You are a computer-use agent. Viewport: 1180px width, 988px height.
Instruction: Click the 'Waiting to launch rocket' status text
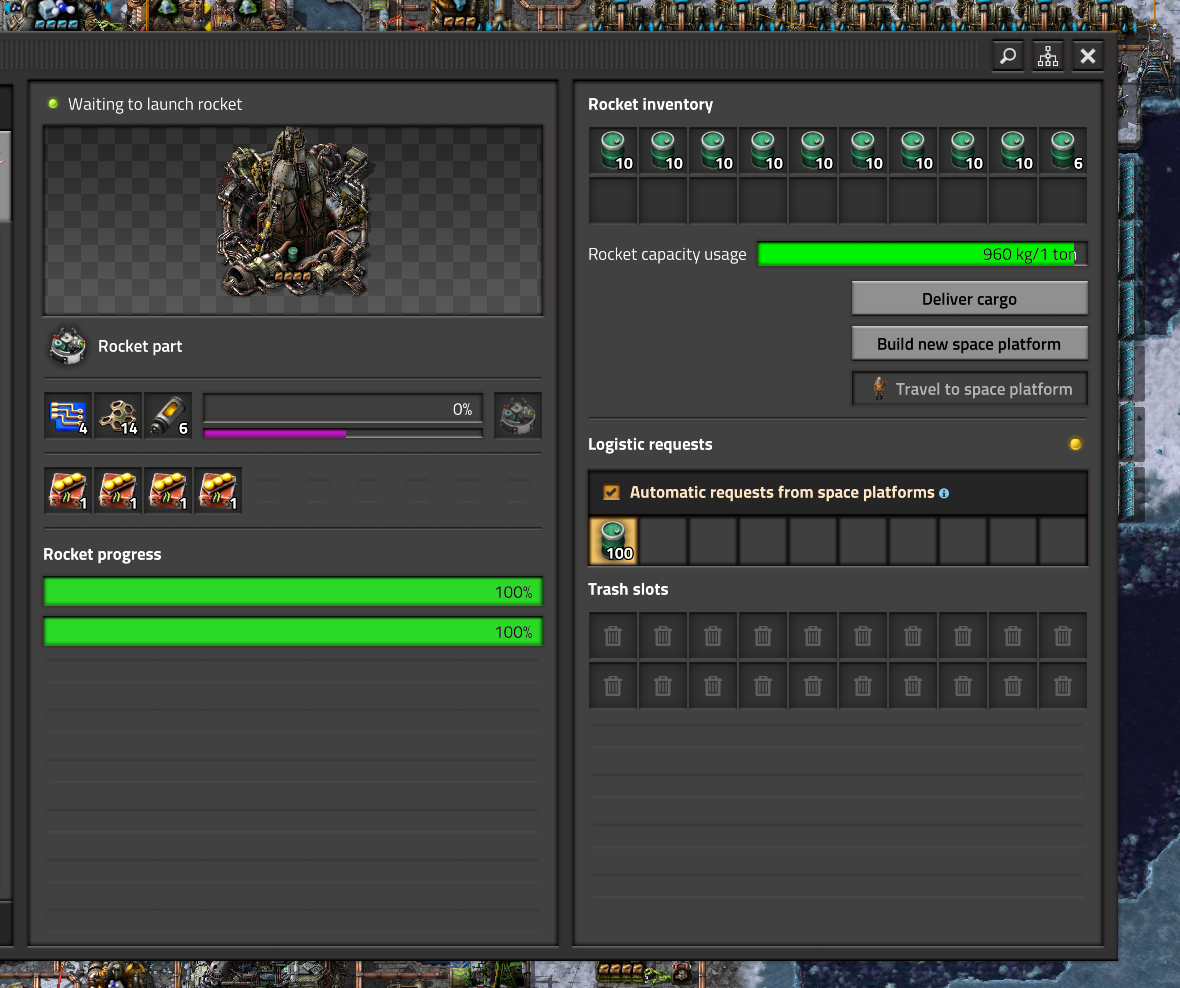pyautogui.click(x=155, y=105)
